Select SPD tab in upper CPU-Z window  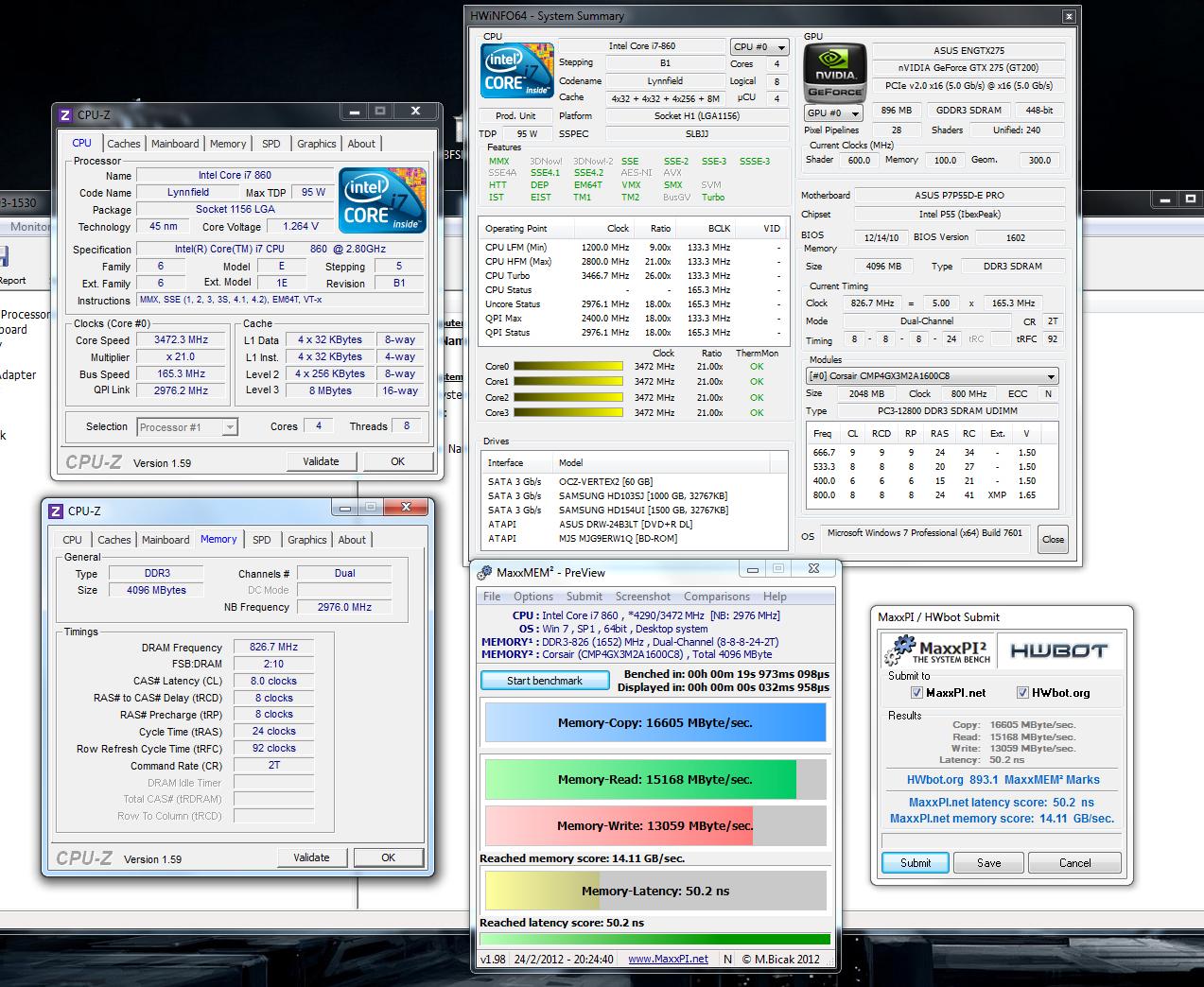271,144
